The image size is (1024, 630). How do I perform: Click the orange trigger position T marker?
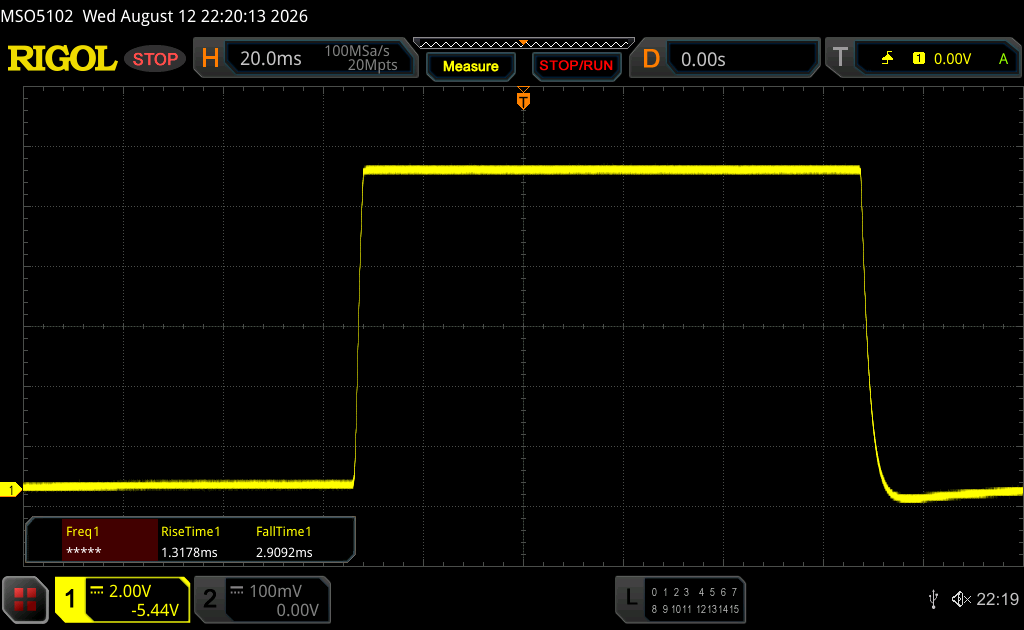tap(523, 99)
